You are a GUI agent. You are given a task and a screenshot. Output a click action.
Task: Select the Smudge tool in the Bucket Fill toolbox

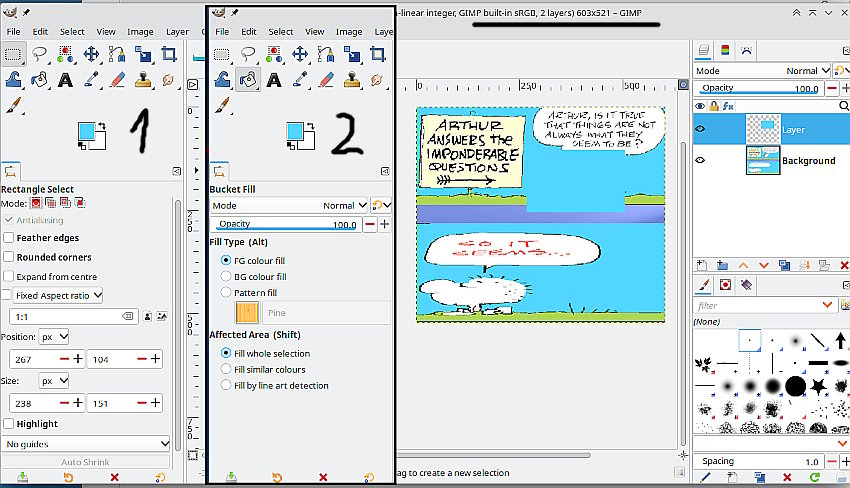pyautogui.click(x=377, y=80)
